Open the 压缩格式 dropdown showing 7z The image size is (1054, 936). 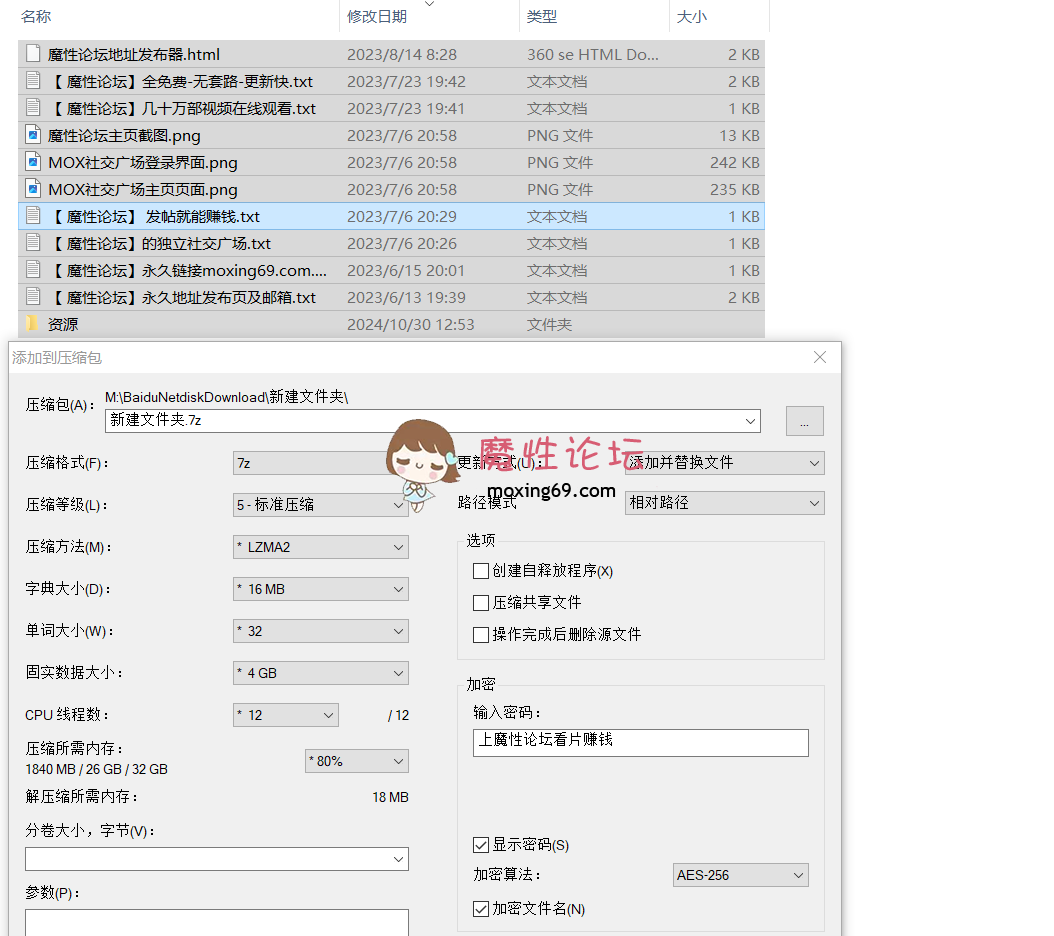[320, 463]
